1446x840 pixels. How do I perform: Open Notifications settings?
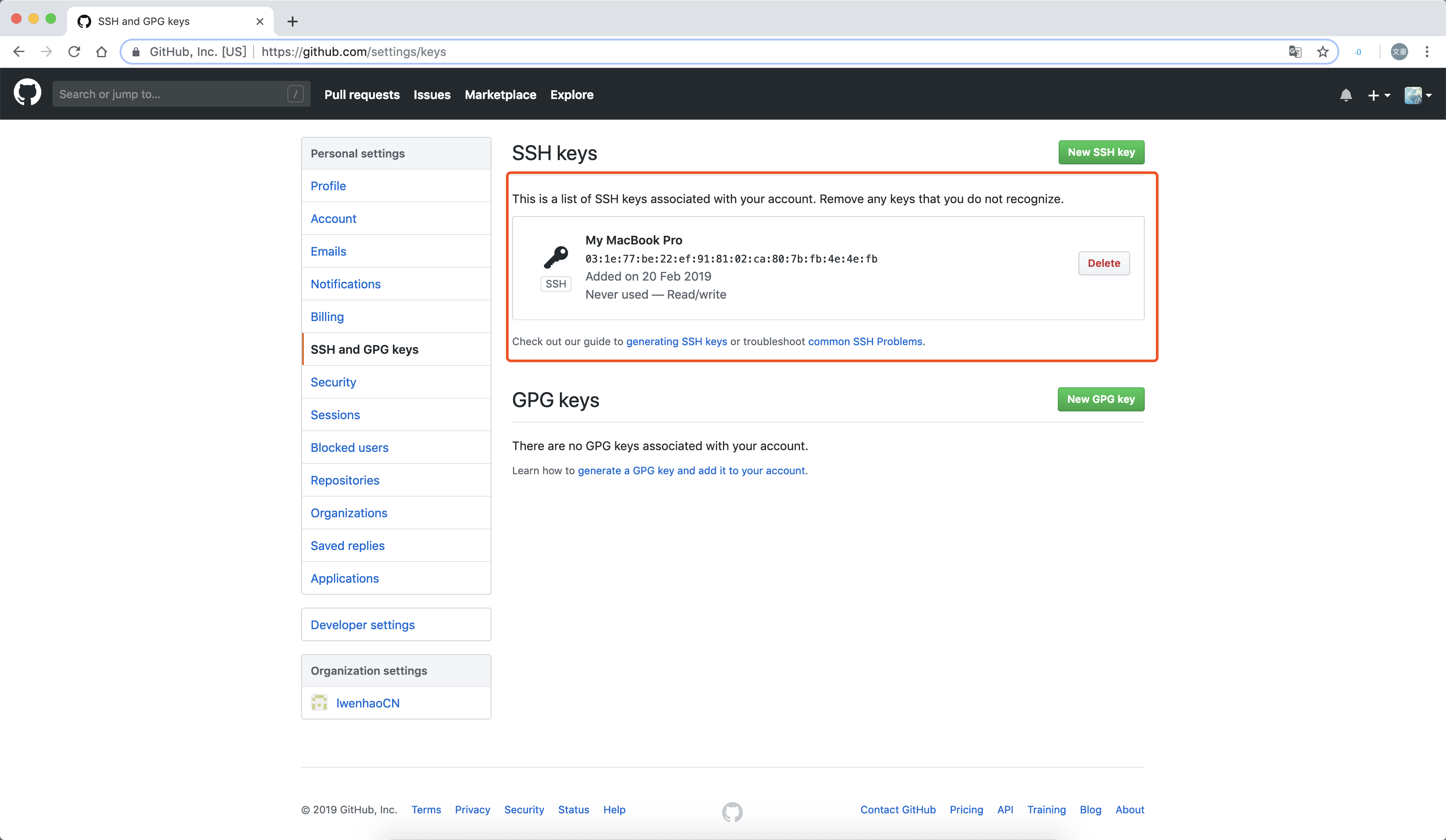click(396, 284)
